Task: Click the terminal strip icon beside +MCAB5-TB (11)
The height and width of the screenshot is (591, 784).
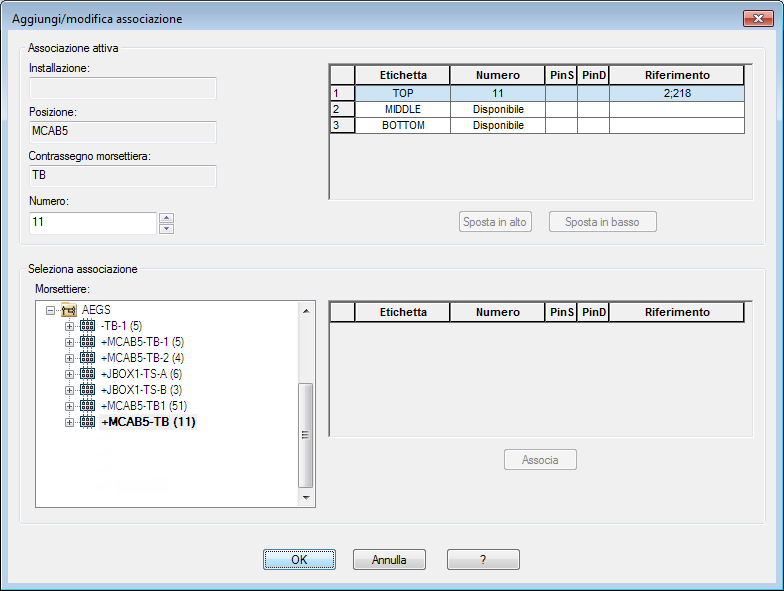Action: [x=88, y=422]
